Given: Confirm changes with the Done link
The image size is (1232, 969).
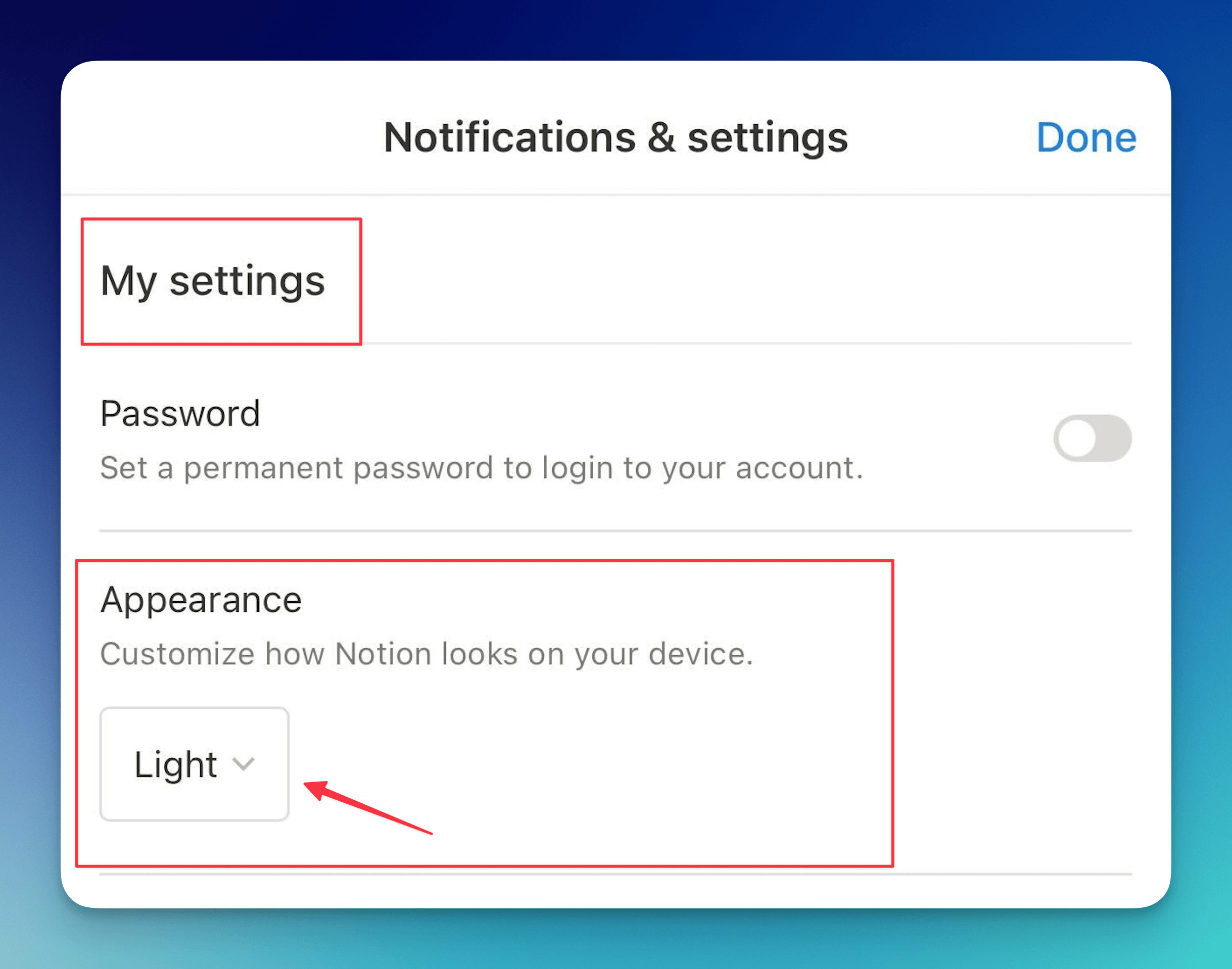Looking at the screenshot, I should click(x=1085, y=137).
